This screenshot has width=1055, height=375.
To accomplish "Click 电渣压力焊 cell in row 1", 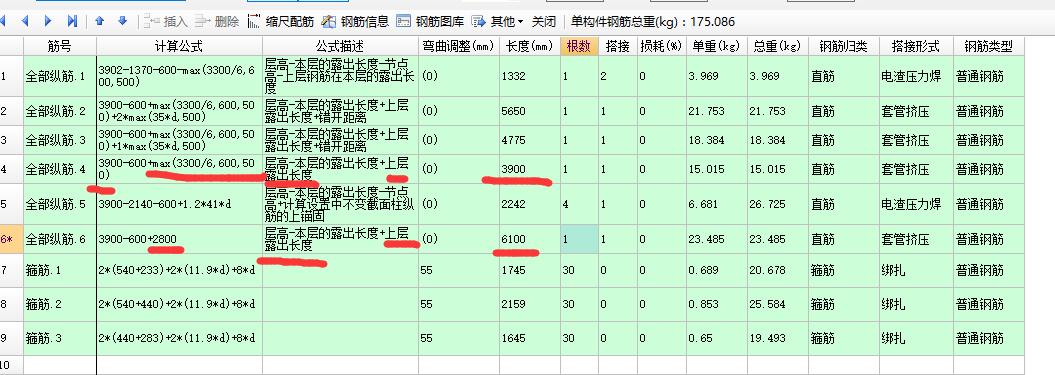I will 915,76.
